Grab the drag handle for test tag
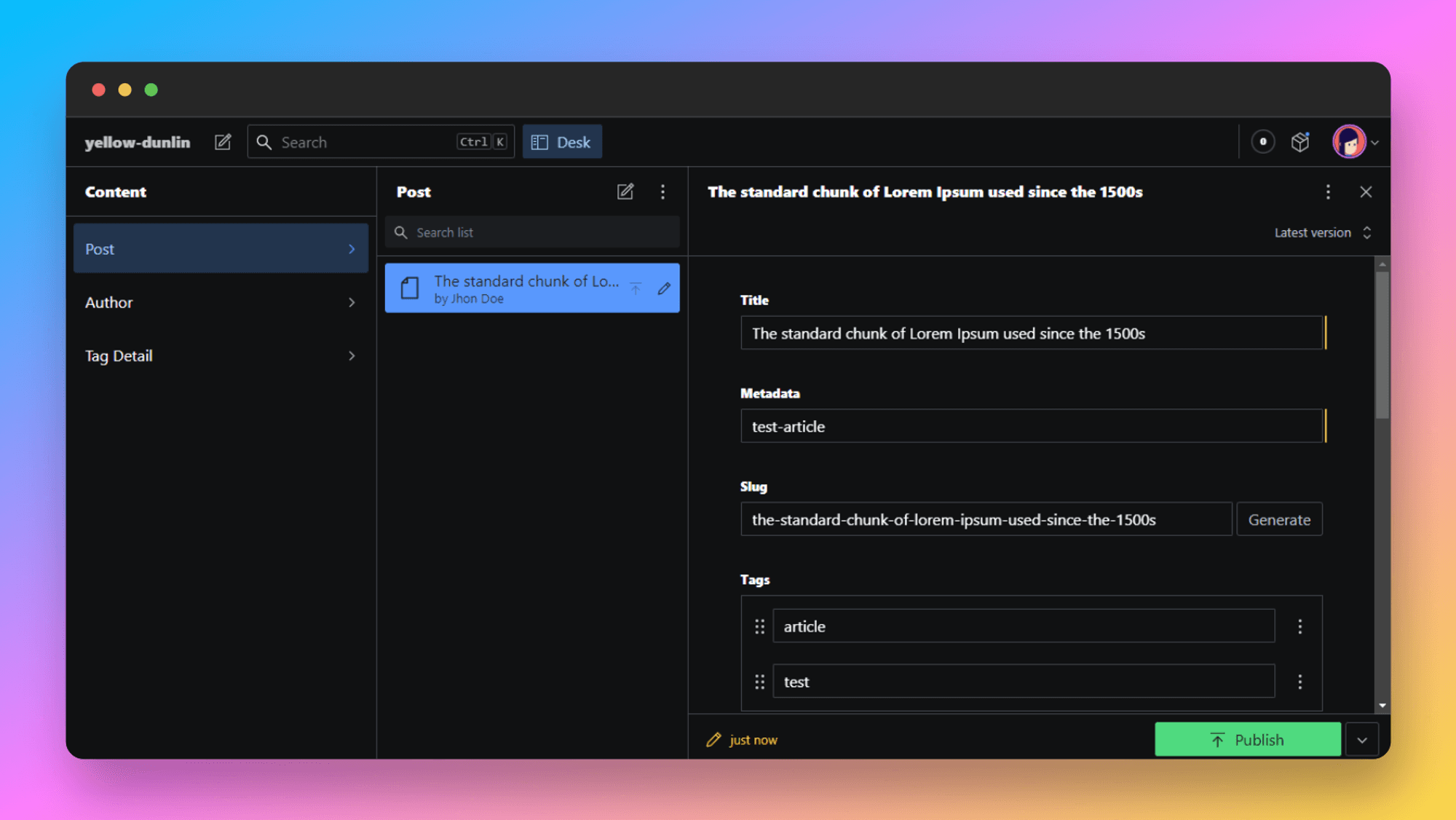The image size is (1456, 820). pyautogui.click(x=759, y=682)
